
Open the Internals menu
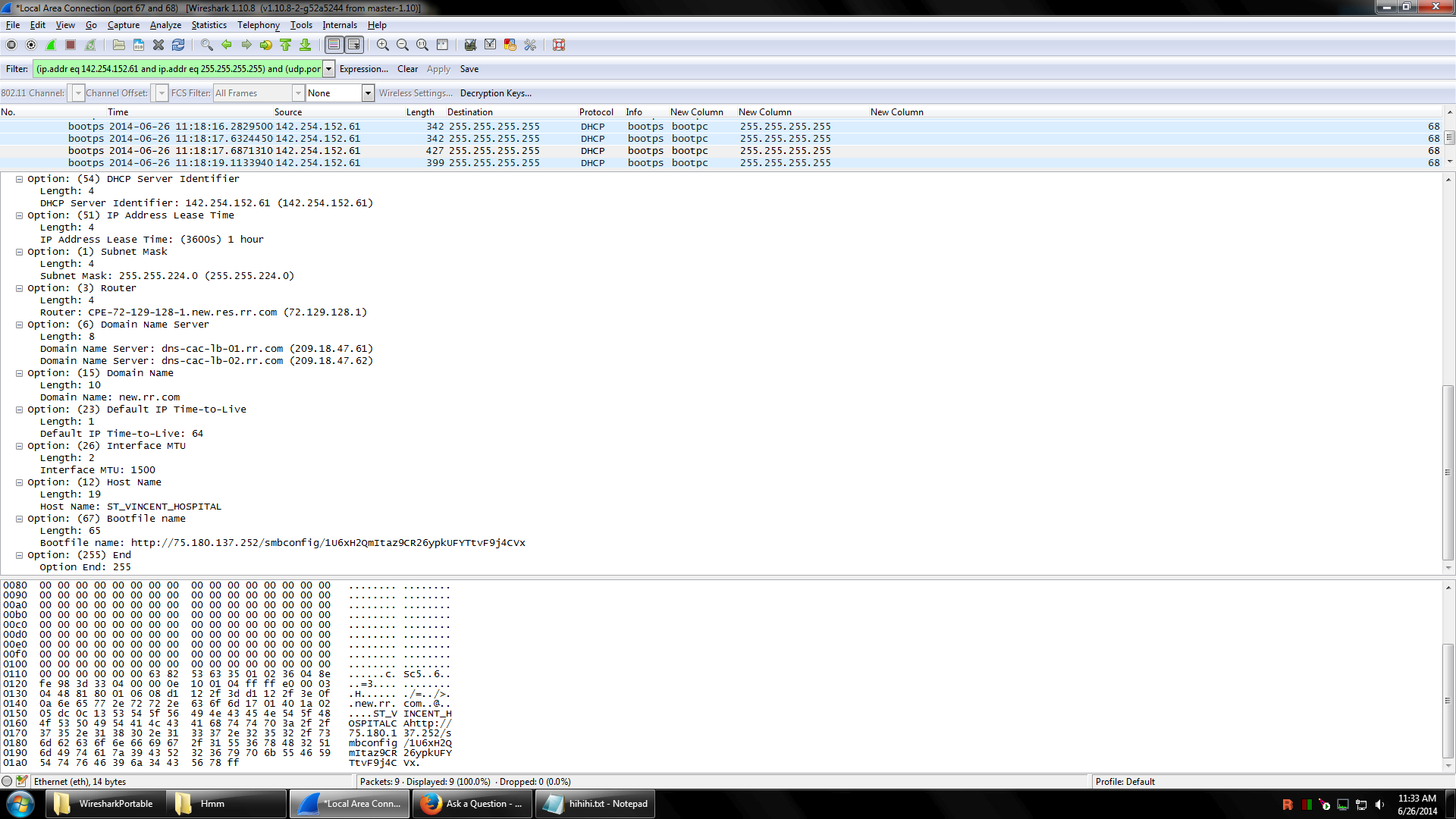tap(340, 25)
